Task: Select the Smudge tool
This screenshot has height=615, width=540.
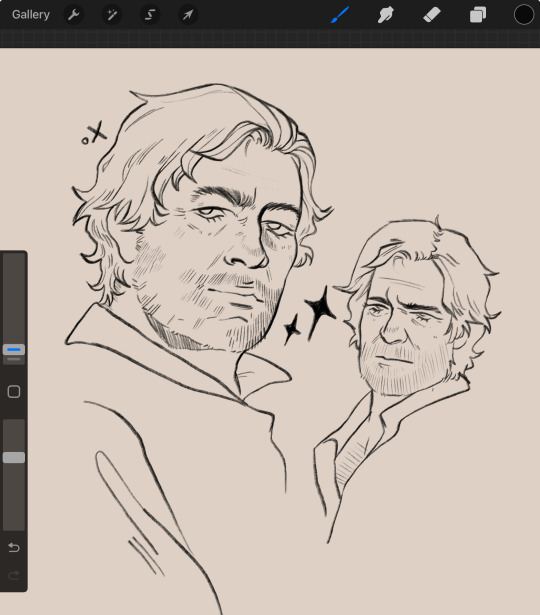Action: click(385, 15)
